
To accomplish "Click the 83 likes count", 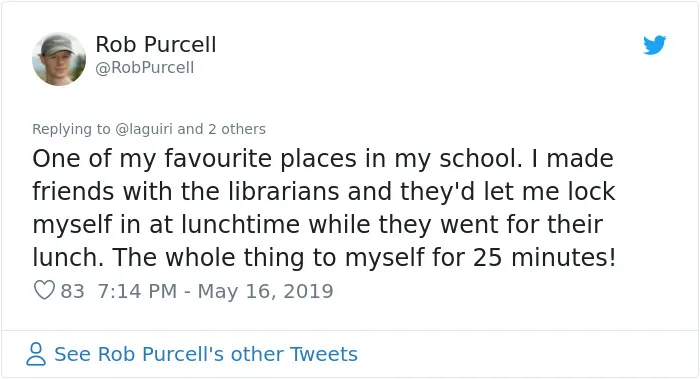I will [x=72, y=291].
